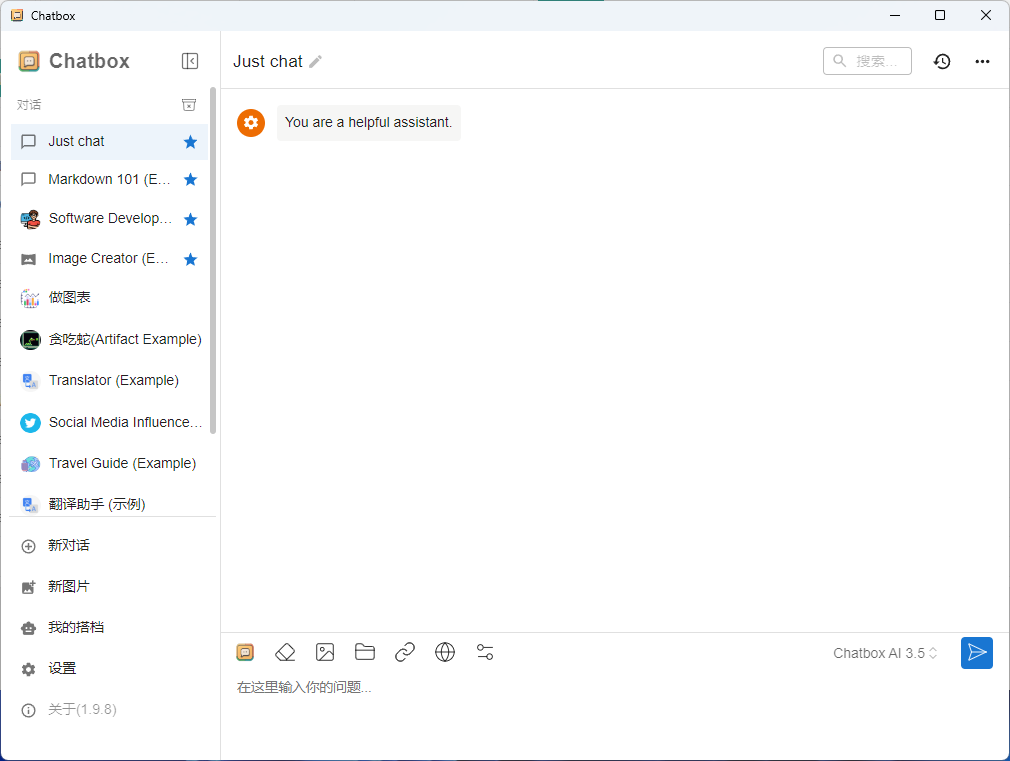Collapse the sidebar panel icon
This screenshot has width=1010, height=761.
190,61
